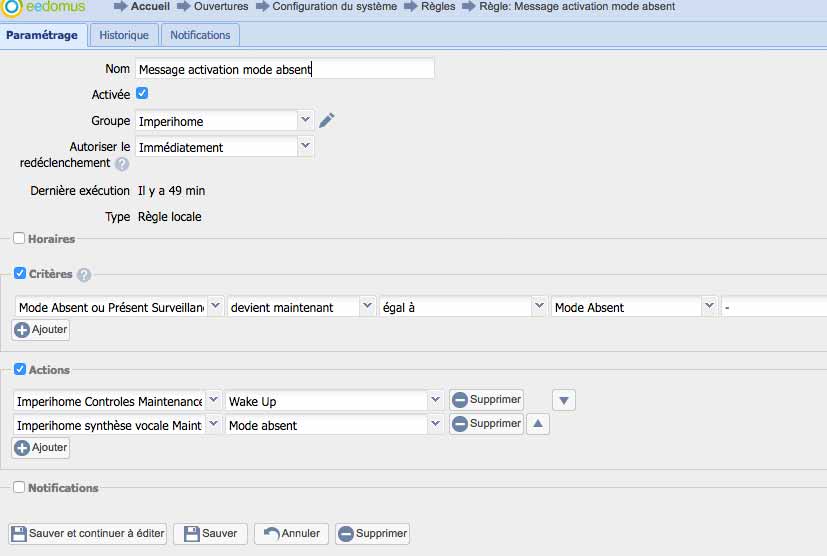This screenshot has width=827, height=556.
Task: Click the Nom text field
Action: [285, 69]
